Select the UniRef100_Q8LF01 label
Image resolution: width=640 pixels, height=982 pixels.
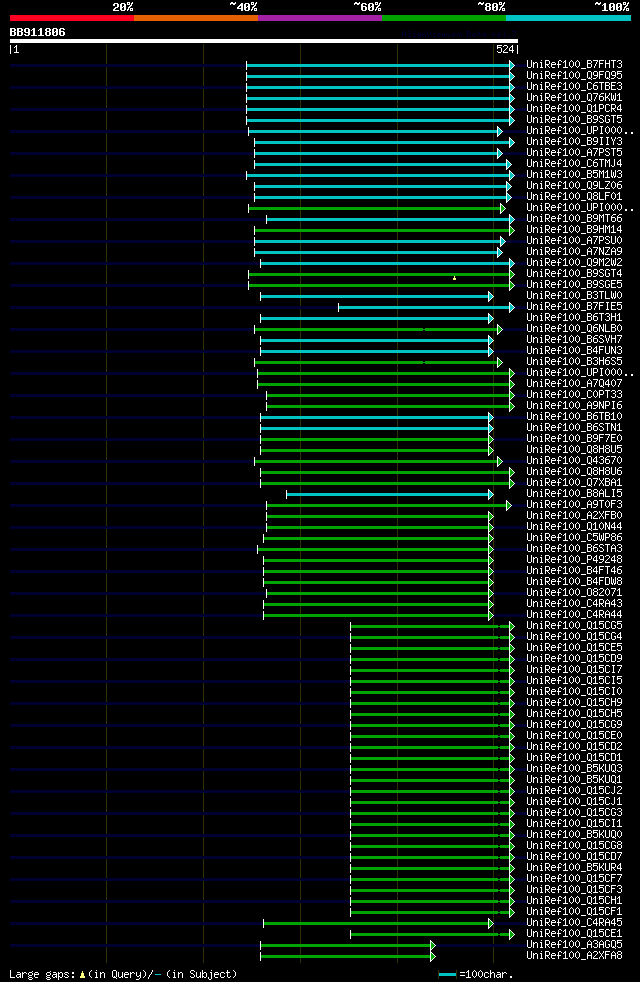[x=574, y=197]
